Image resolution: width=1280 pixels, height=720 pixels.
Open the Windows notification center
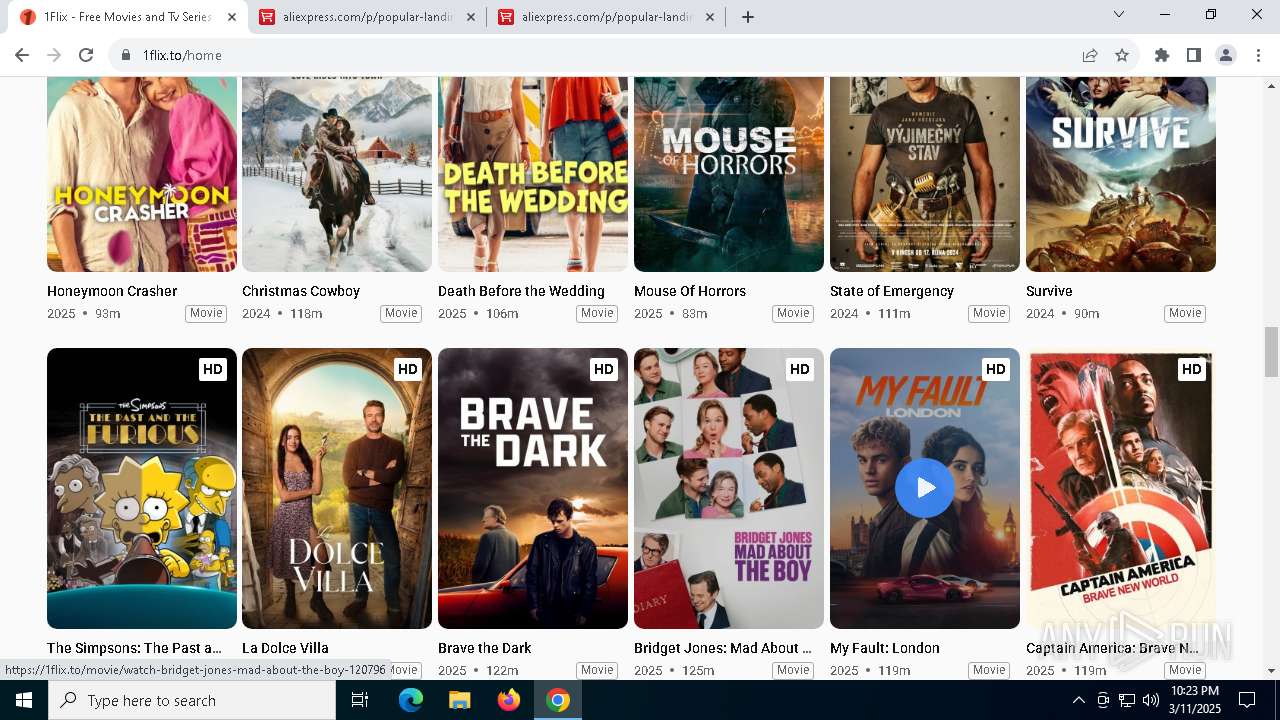coord(1247,700)
